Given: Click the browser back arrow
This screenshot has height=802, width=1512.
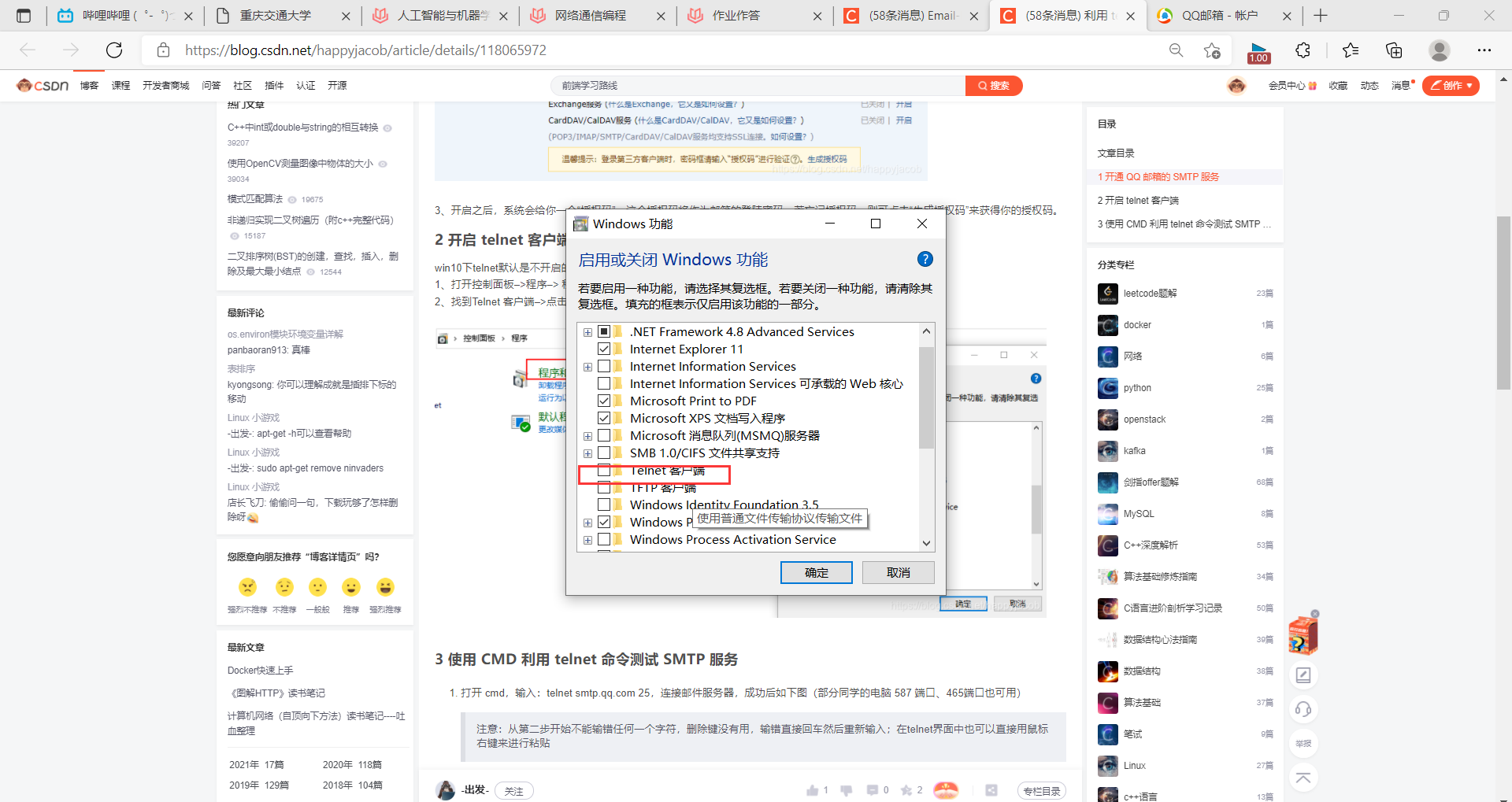Looking at the screenshot, I should click(x=28, y=50).
